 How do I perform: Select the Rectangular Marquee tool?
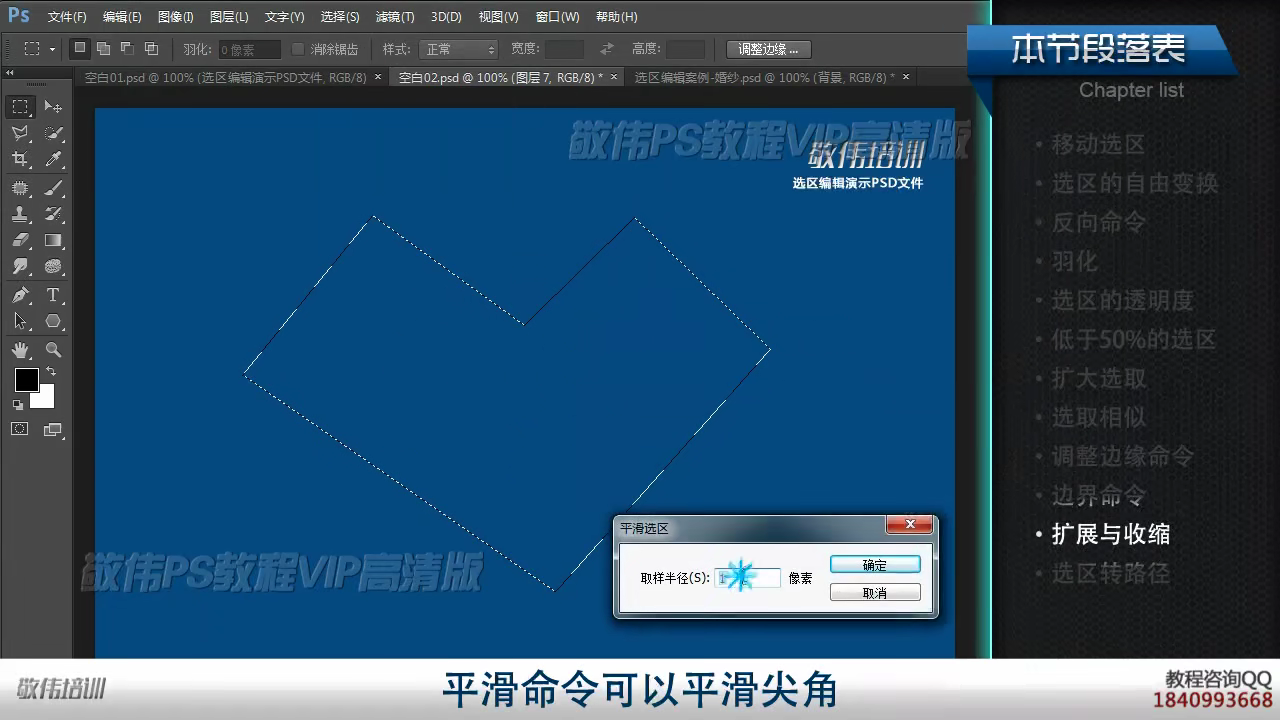tap(20, 107)
